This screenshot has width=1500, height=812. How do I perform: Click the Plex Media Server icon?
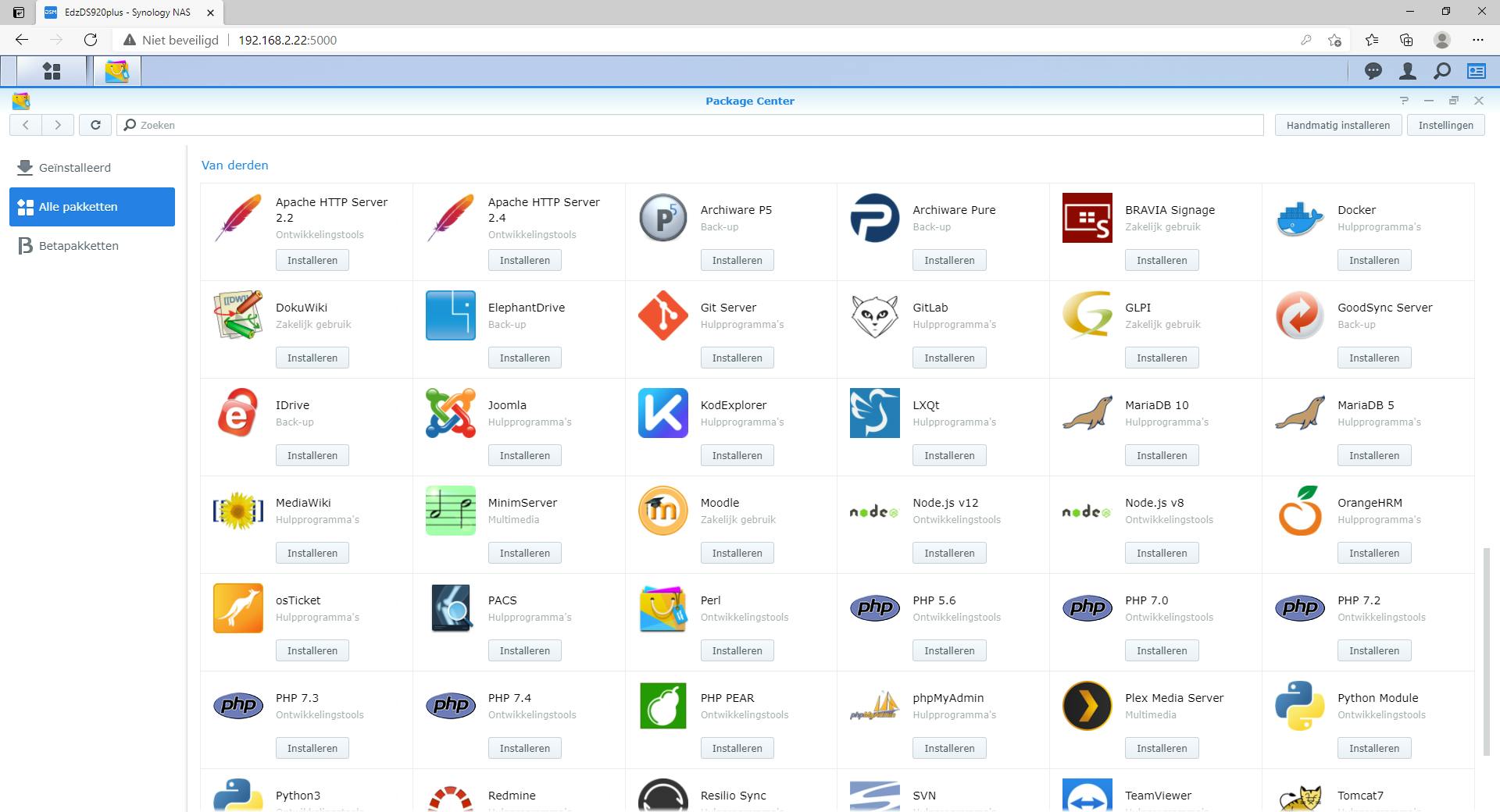1087,706
